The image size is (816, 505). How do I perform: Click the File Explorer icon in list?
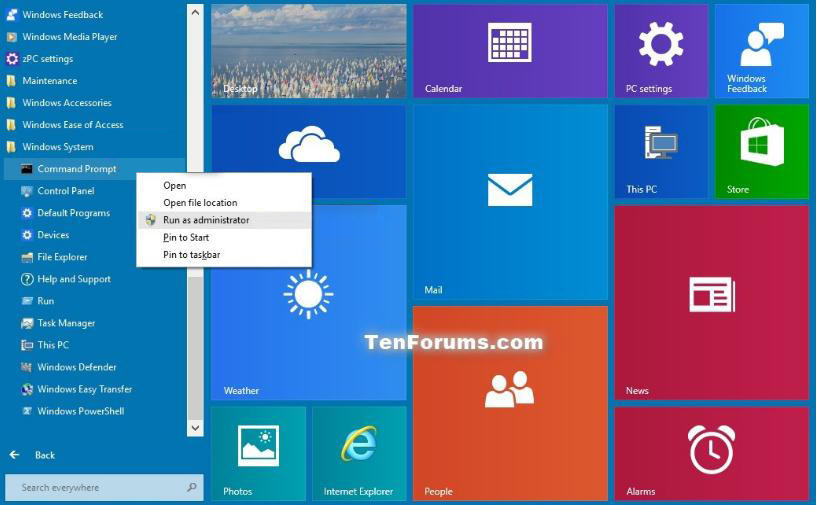pyautogui.click(x=27, y=257)
